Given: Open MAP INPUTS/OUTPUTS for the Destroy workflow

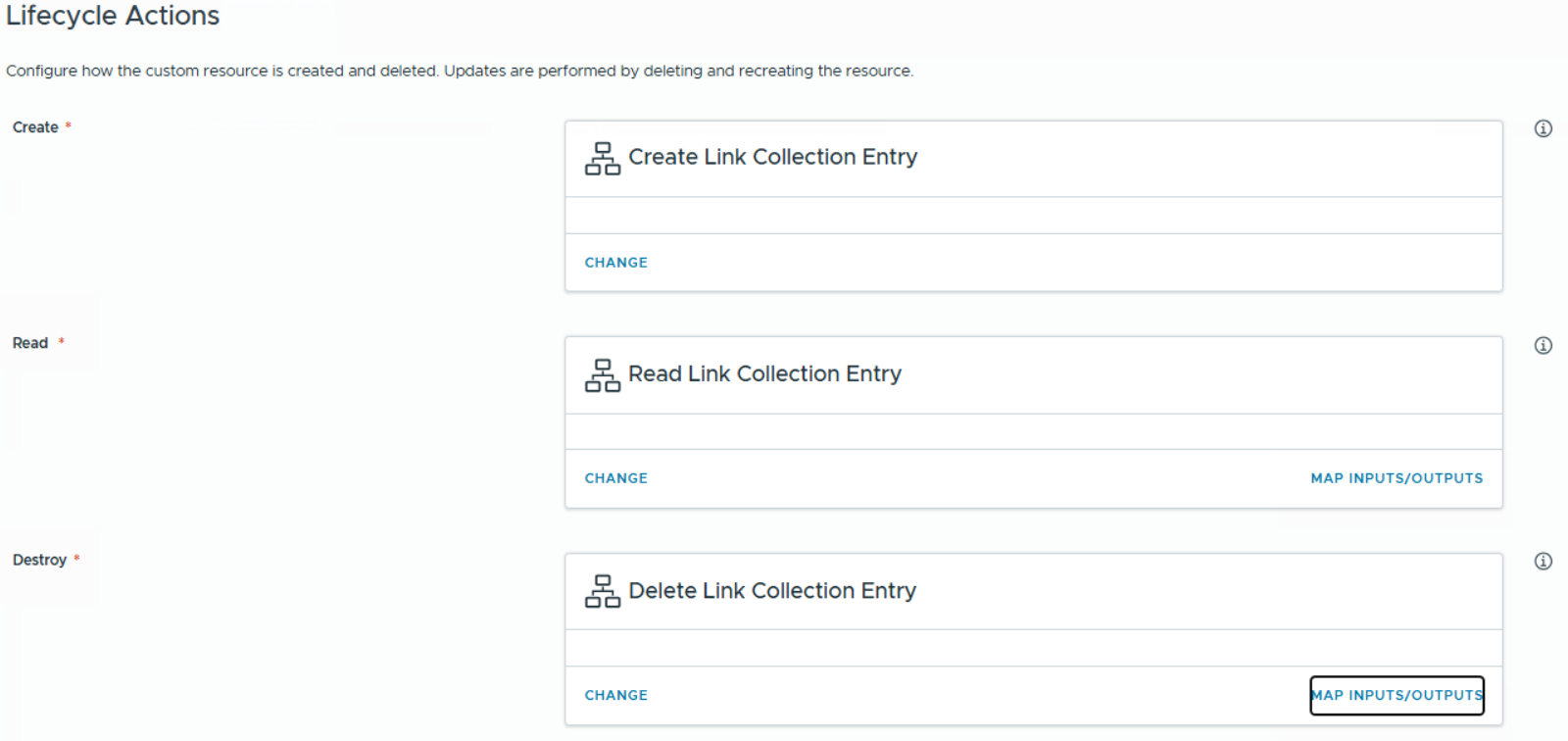Looking at the screenshot, I should tap(1396, 695).
